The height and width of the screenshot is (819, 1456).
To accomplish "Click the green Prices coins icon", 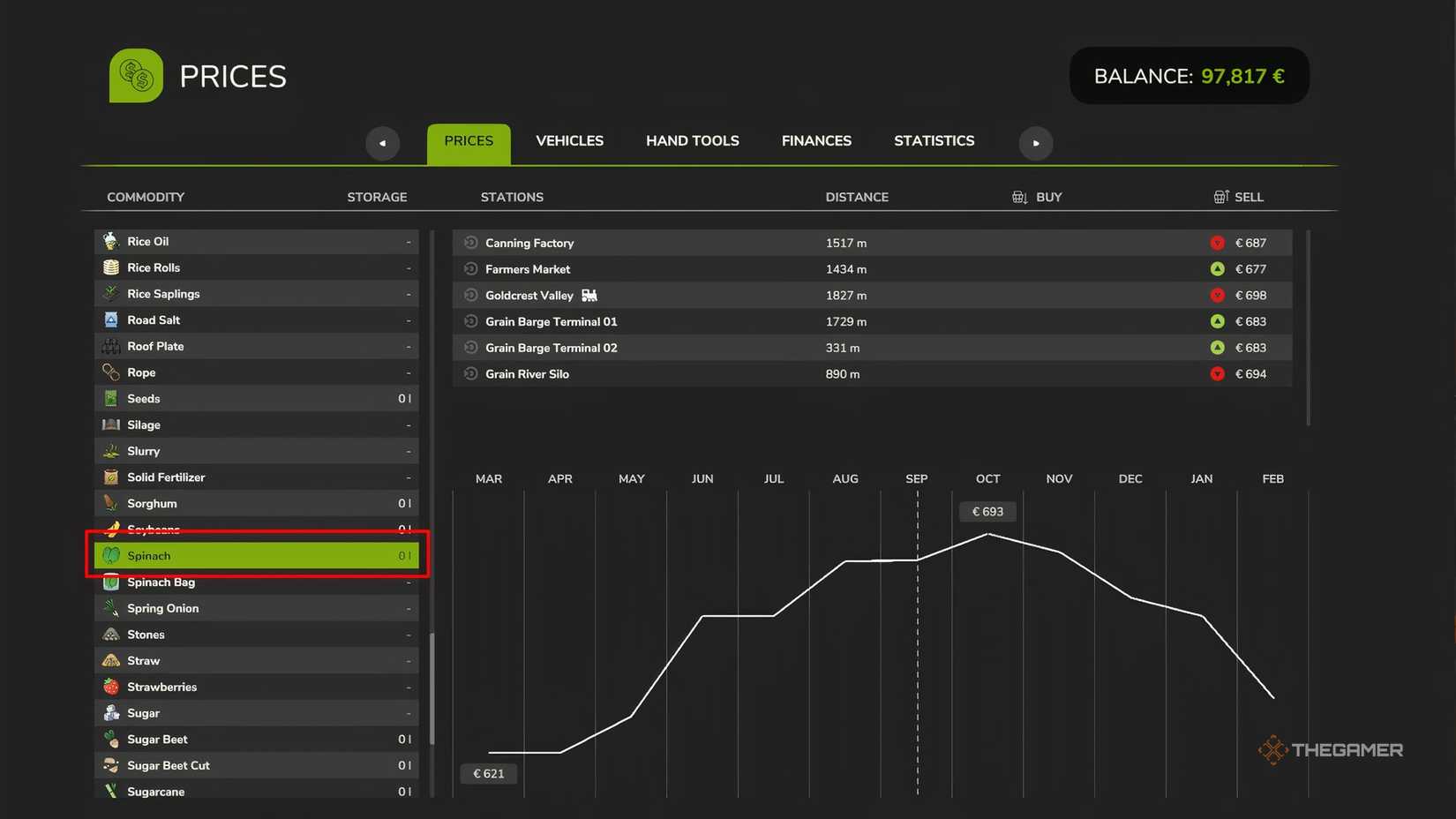I will [x=136, y=76].
